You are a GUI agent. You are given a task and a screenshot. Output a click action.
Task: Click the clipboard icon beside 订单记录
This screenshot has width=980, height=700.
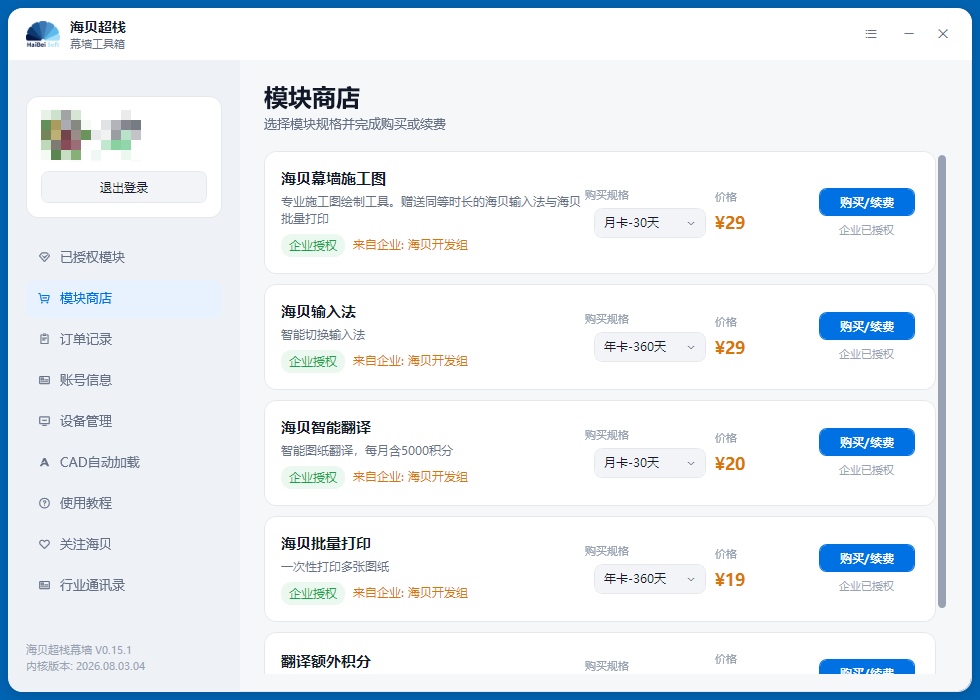tap(44, 339)
